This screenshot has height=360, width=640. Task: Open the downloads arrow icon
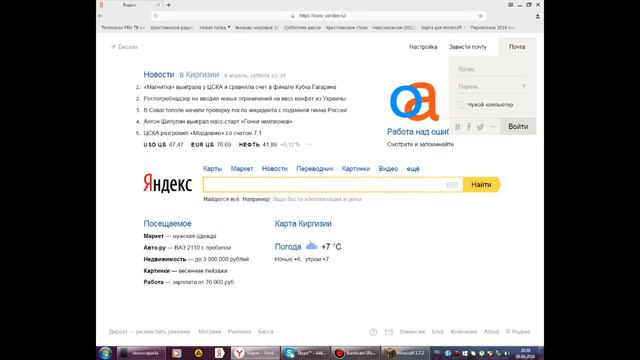(538, 16)
